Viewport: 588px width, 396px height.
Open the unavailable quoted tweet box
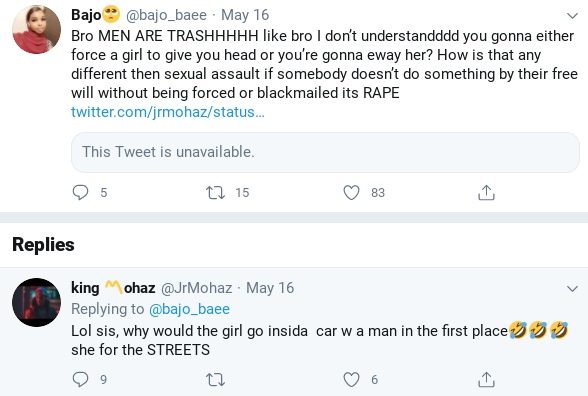point(325,152)
